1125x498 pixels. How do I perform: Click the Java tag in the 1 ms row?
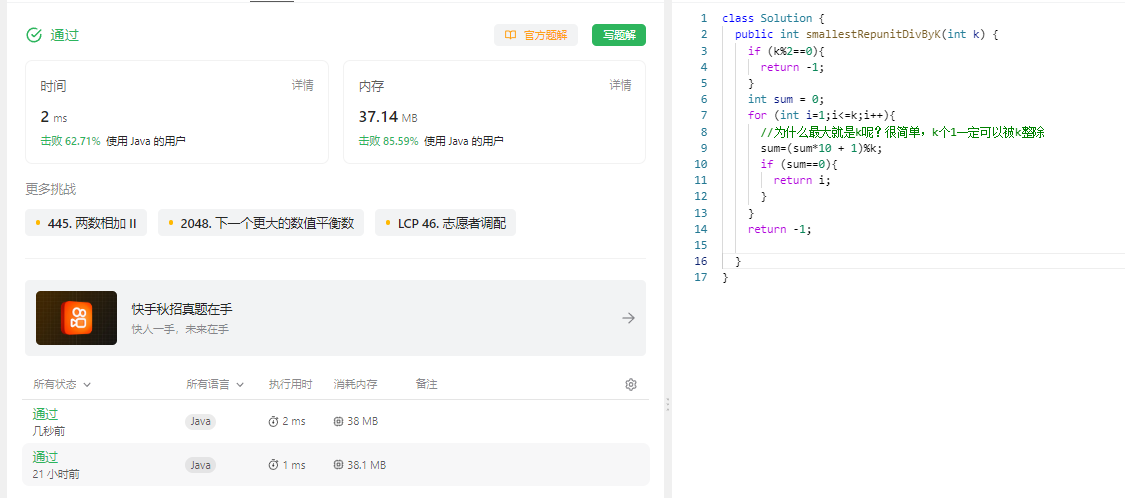[201, 465]
